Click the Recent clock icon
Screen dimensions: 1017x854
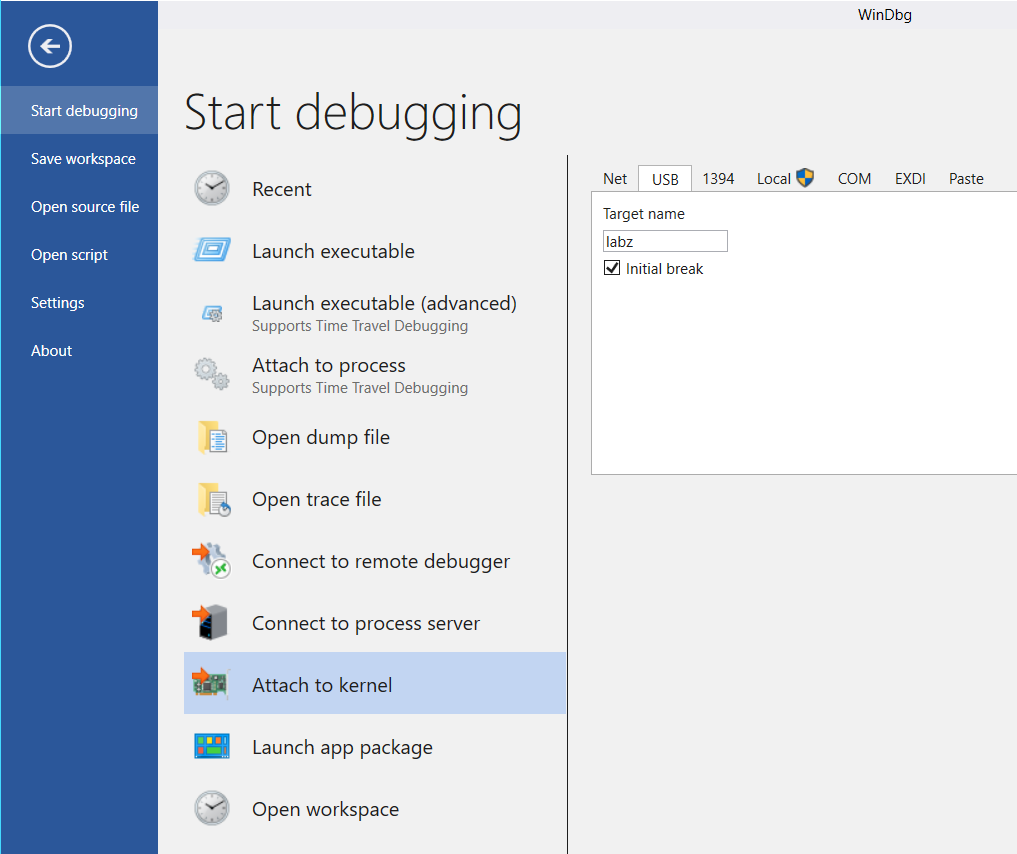[212, 189]
